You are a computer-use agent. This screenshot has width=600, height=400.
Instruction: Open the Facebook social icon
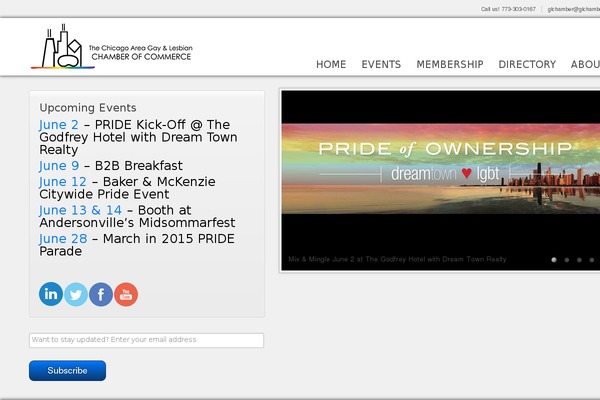(101, 294)
